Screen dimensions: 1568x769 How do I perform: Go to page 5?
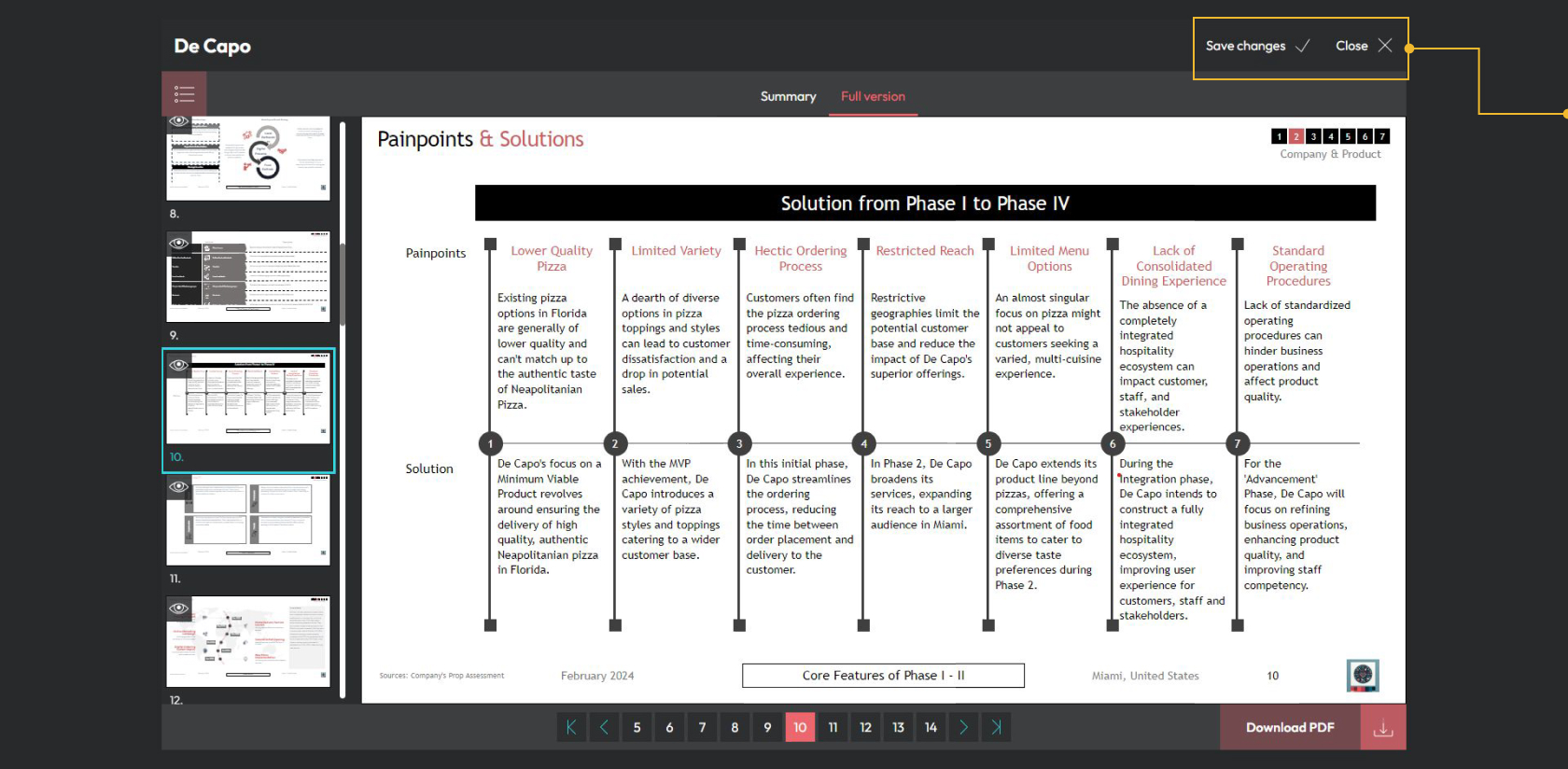637,727
